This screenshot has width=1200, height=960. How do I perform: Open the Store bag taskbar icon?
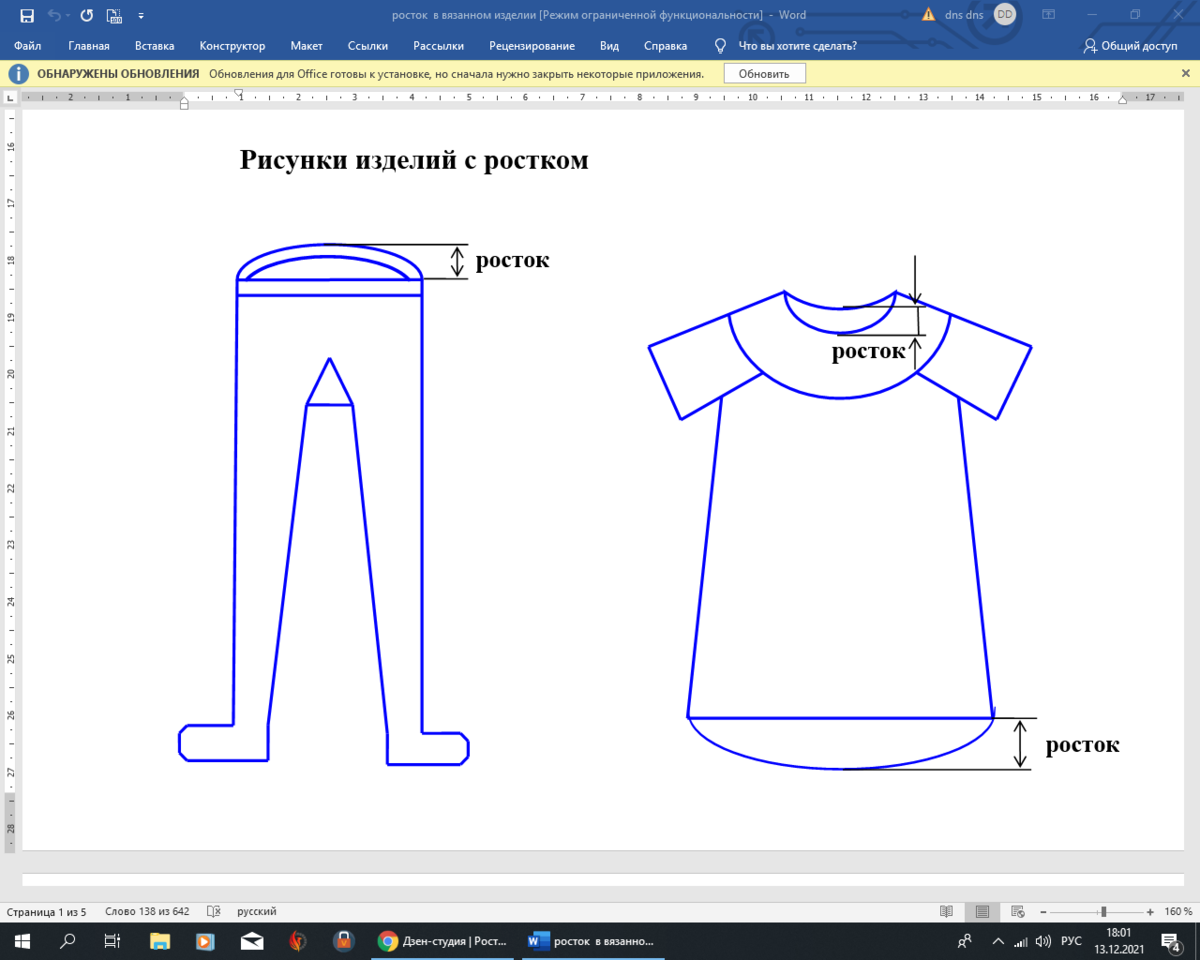(x=343, y=941)
